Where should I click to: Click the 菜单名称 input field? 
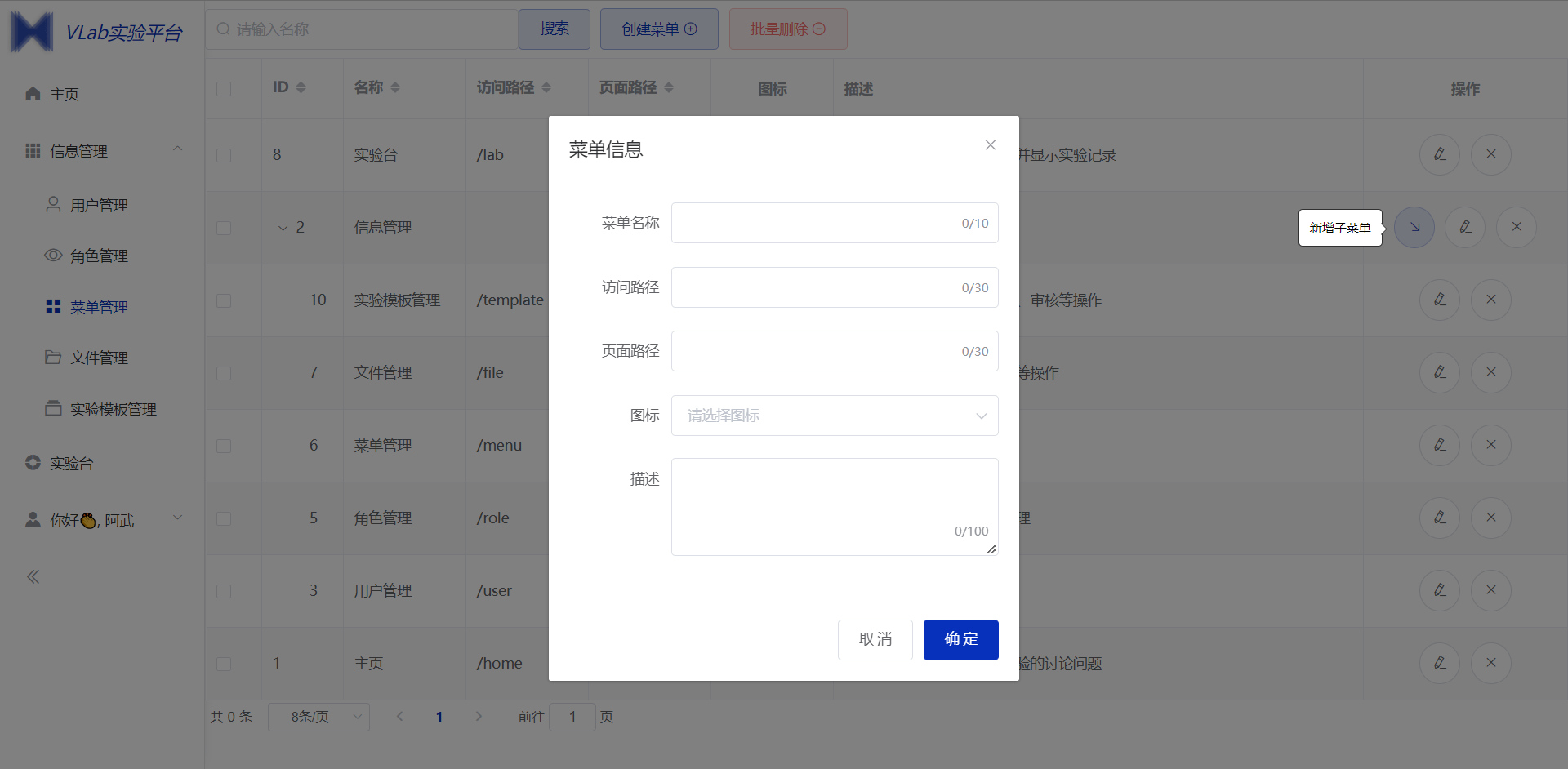[835, 223]
